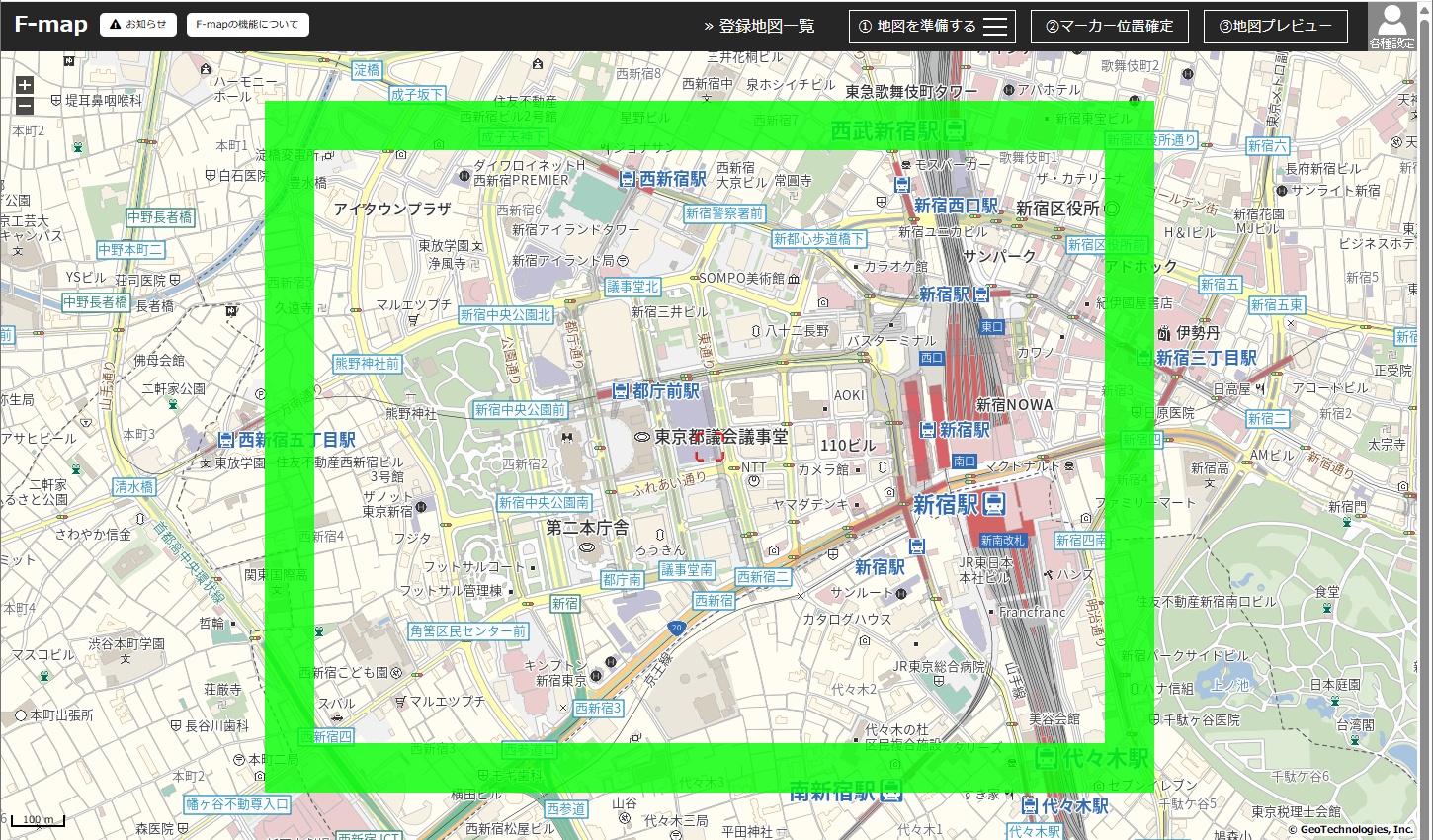
Task: Click the F-map logo
Action: [x=51, y=25]
